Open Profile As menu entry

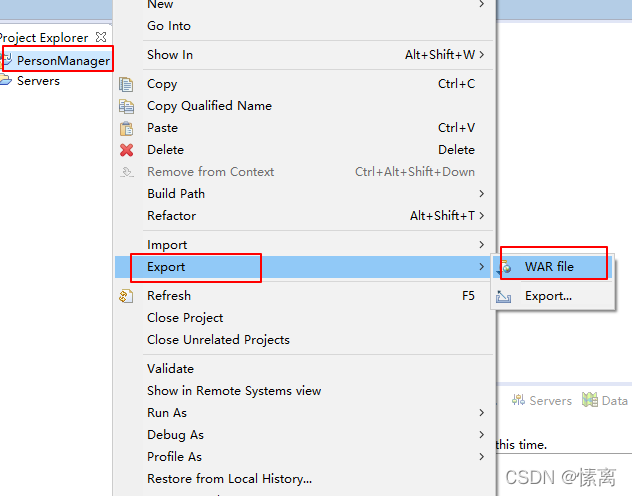304,457
